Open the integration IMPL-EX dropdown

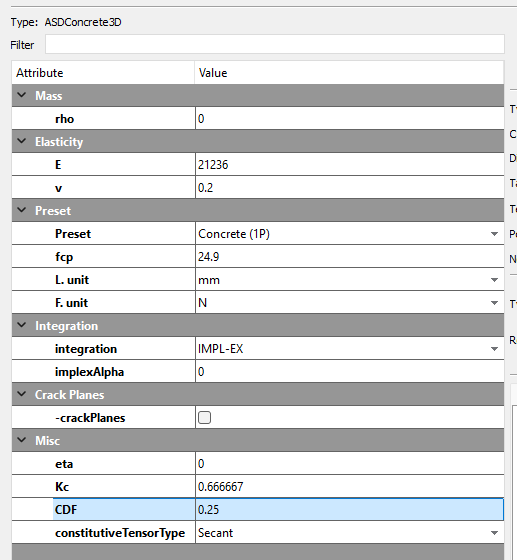(350, 349)
